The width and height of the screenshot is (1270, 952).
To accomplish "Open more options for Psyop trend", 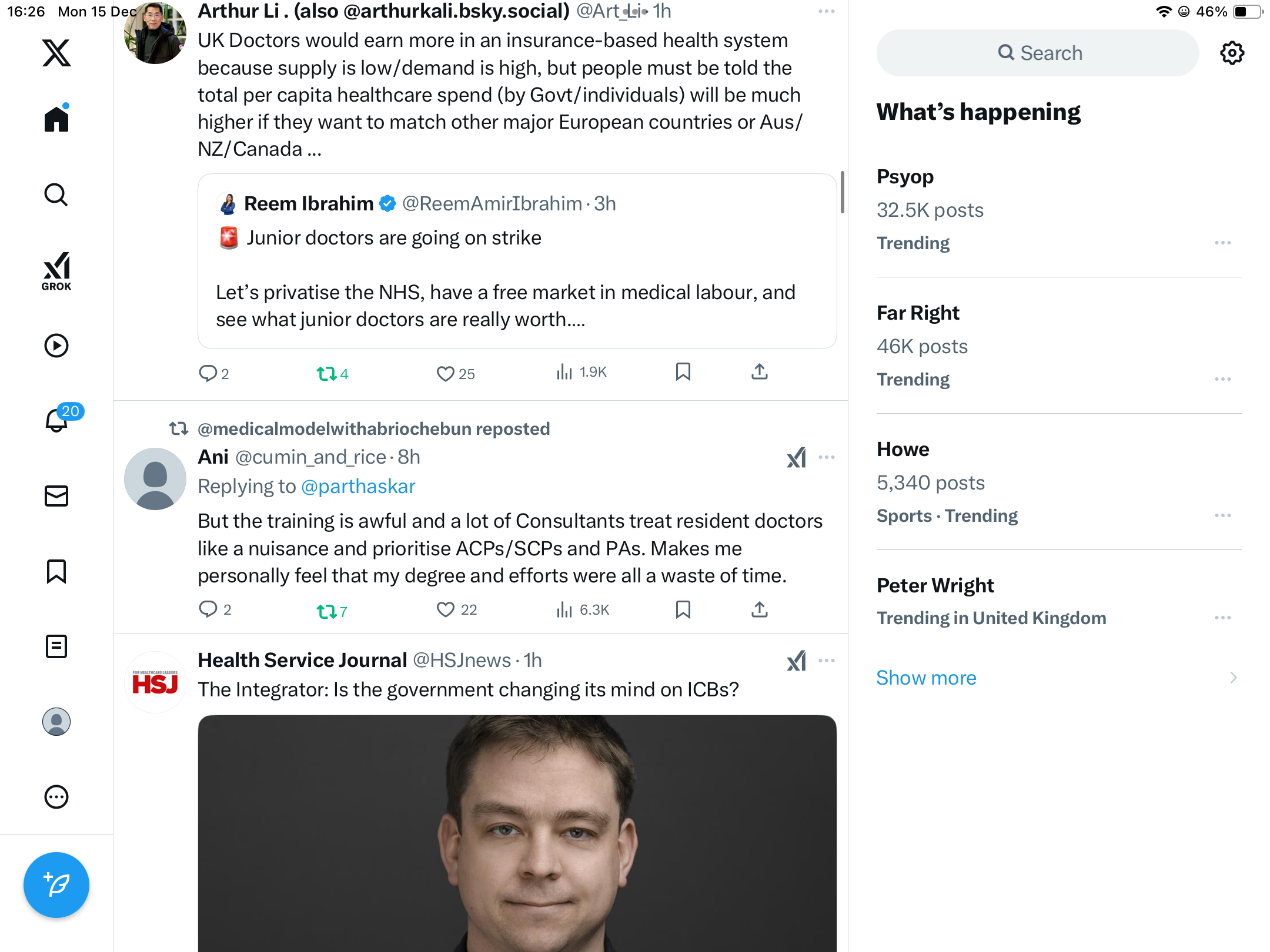I will (x=1222, y=243).
